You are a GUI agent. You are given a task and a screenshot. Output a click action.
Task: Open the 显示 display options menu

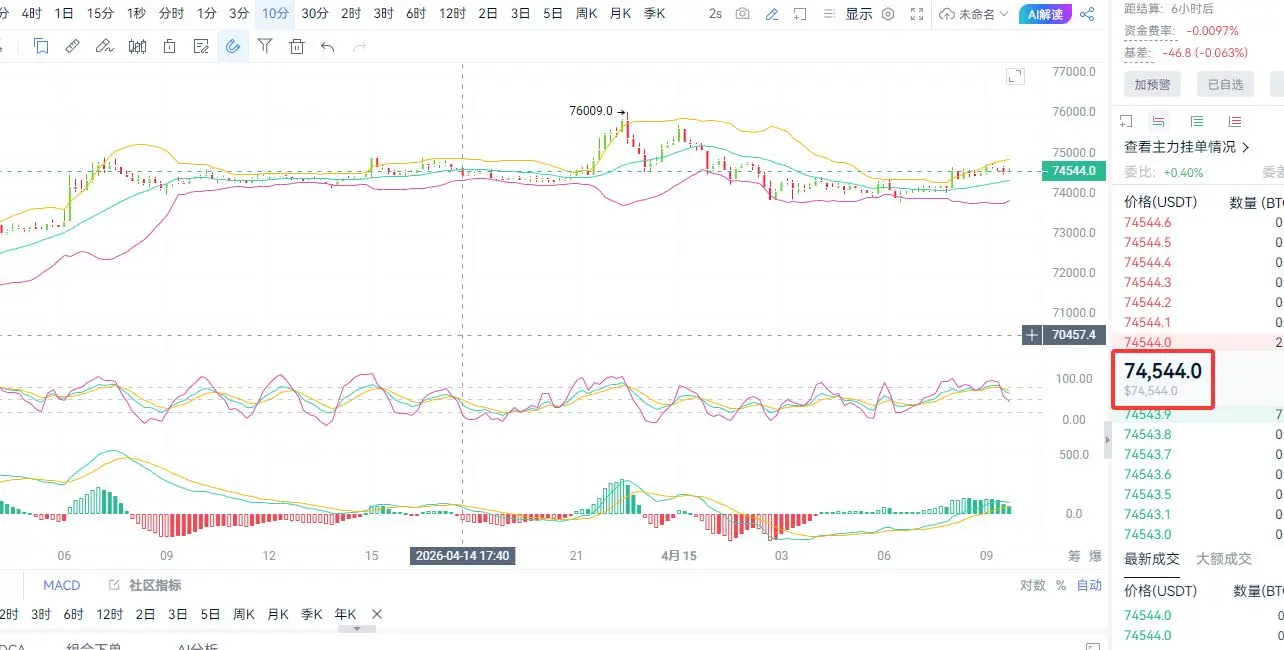[x=858, y=14]
